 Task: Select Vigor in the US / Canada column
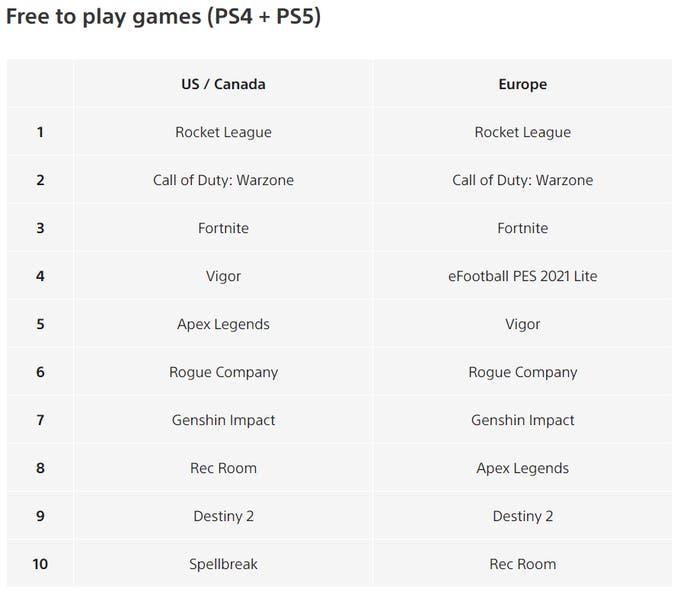coord(223,276)
